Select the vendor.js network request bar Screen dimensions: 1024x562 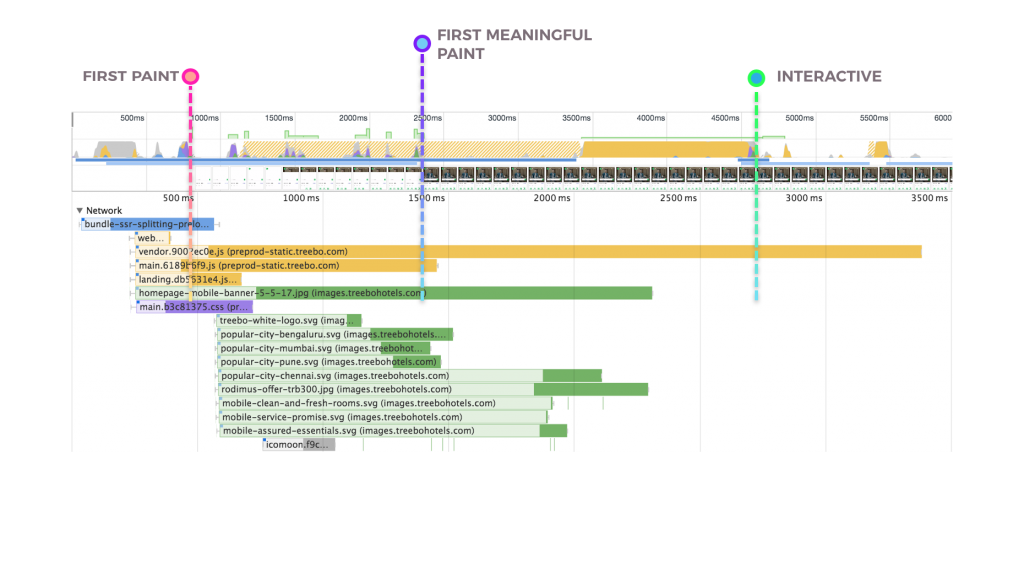(528, 252)
